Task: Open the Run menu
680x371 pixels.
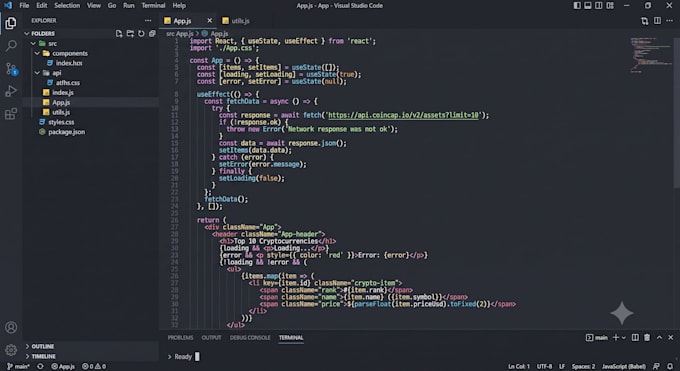Action: [129, 6]
